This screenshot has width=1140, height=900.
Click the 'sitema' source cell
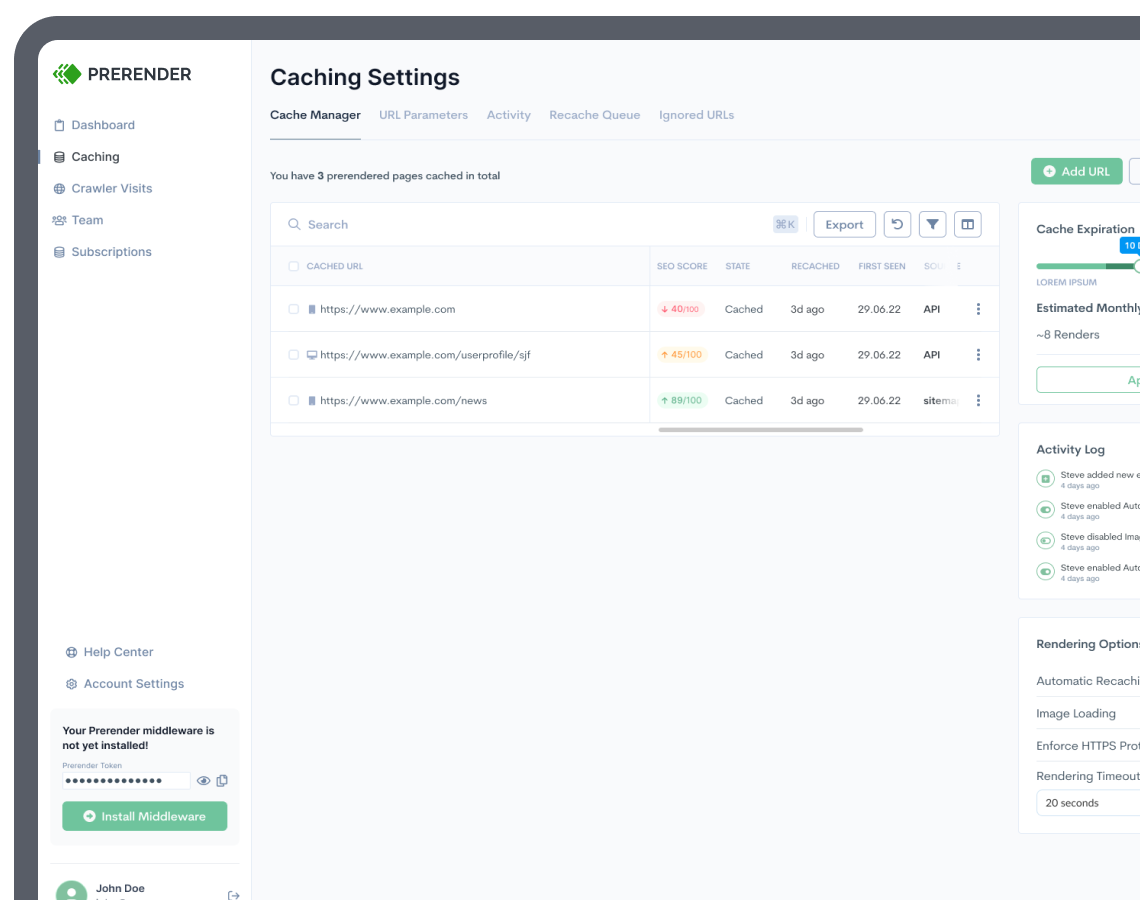click(941, 401)
